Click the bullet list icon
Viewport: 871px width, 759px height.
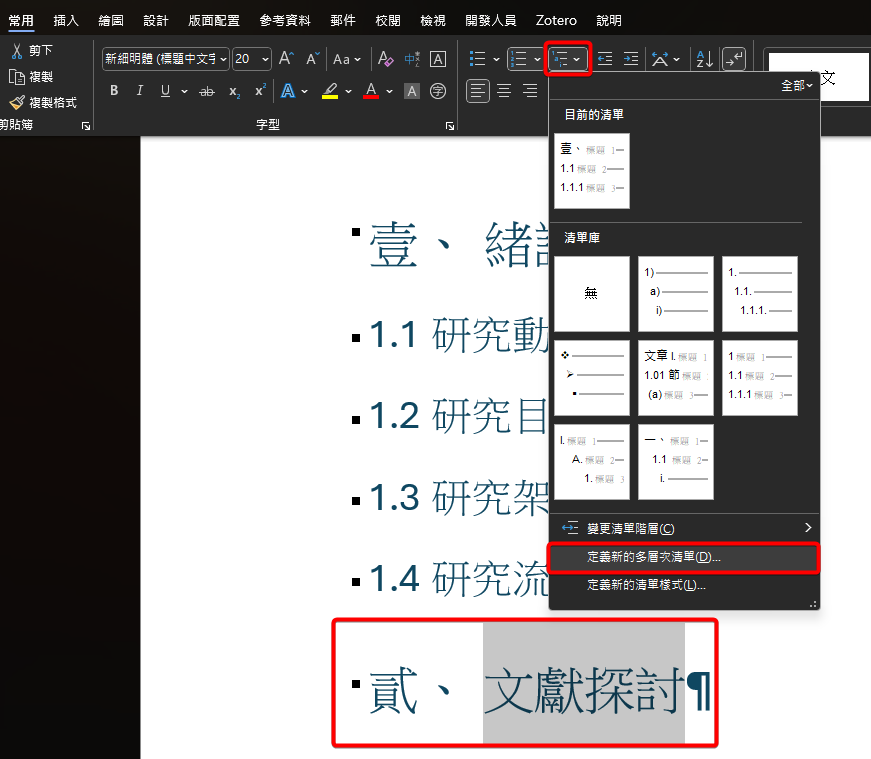point(478,59)
